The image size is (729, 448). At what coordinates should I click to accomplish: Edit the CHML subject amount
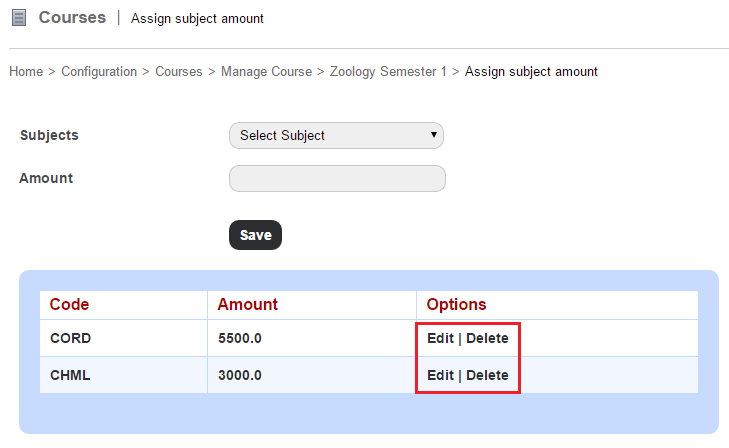point(440,375)
